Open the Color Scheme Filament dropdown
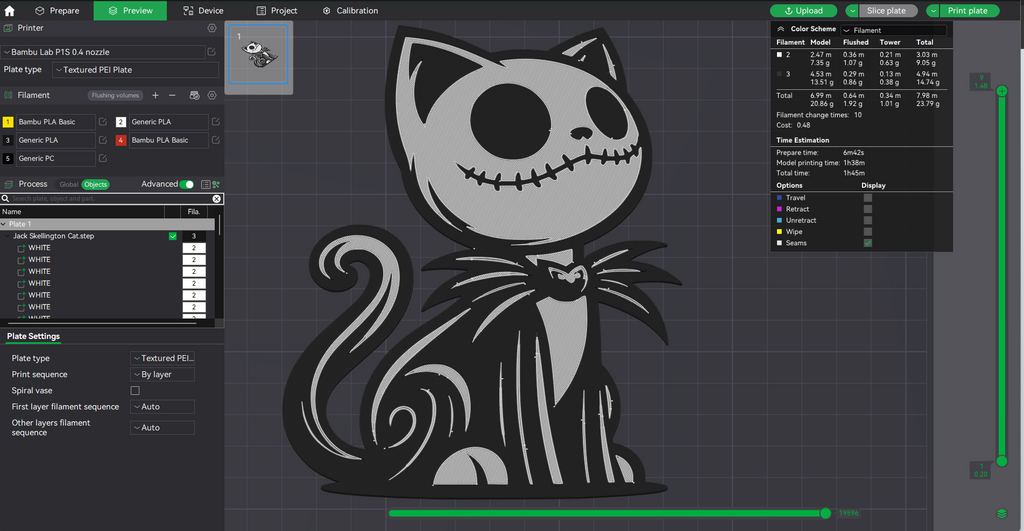The image size is (1024, 531). [893, 30]
